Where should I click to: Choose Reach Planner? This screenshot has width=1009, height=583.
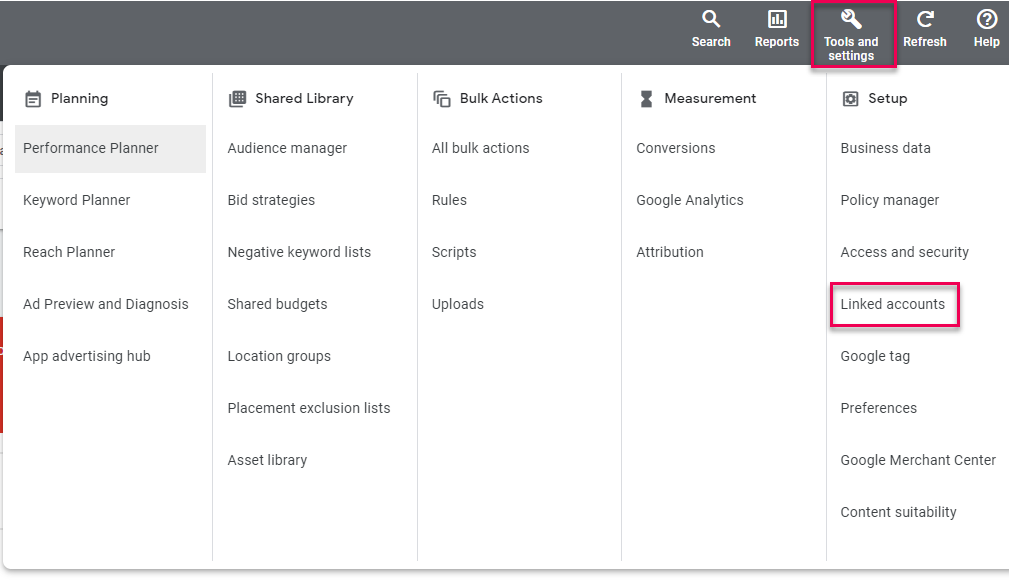coord(69,252)
